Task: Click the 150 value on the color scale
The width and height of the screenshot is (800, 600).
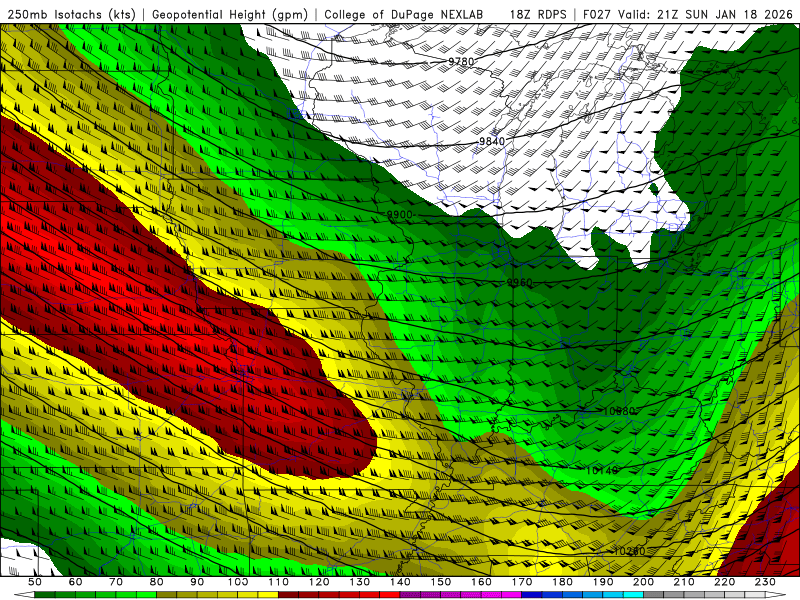Action: tap(441, 582)
